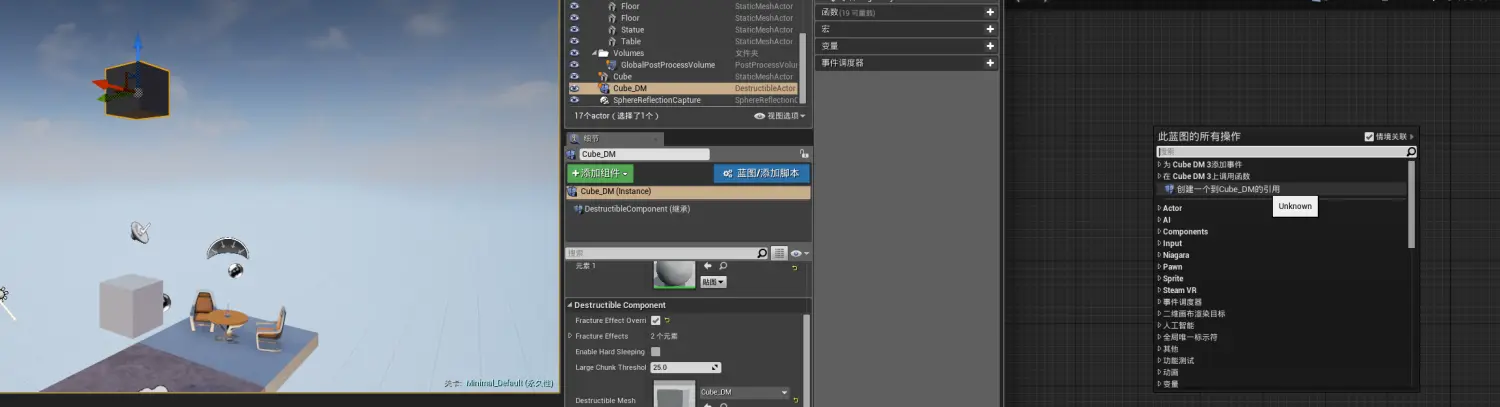Image resolution: width=1500 pixels, height=407 pixels.
Task: Click the action menu scrollbar
Action: click(x=1412, y=203)
